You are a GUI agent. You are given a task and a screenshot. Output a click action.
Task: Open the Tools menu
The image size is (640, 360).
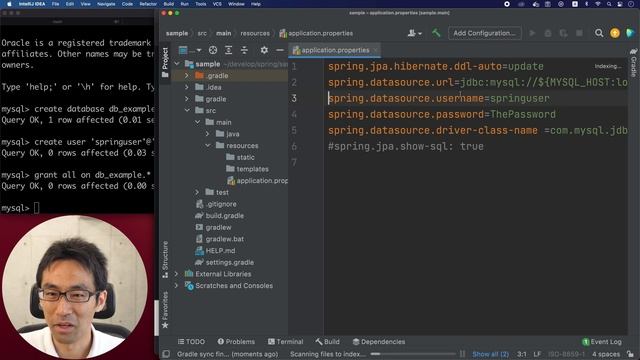coord(200,4)
